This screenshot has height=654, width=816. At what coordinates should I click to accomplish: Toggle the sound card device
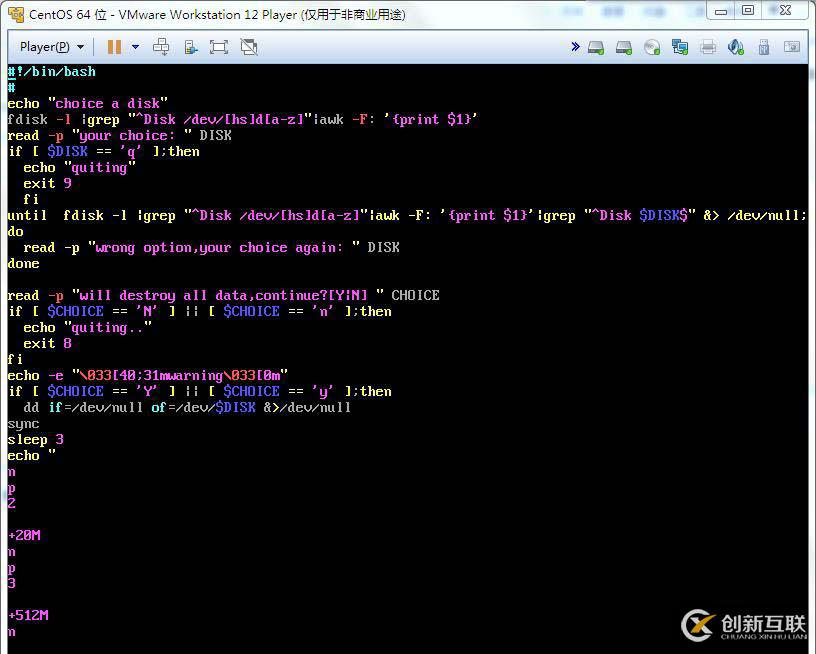[736, 47]
